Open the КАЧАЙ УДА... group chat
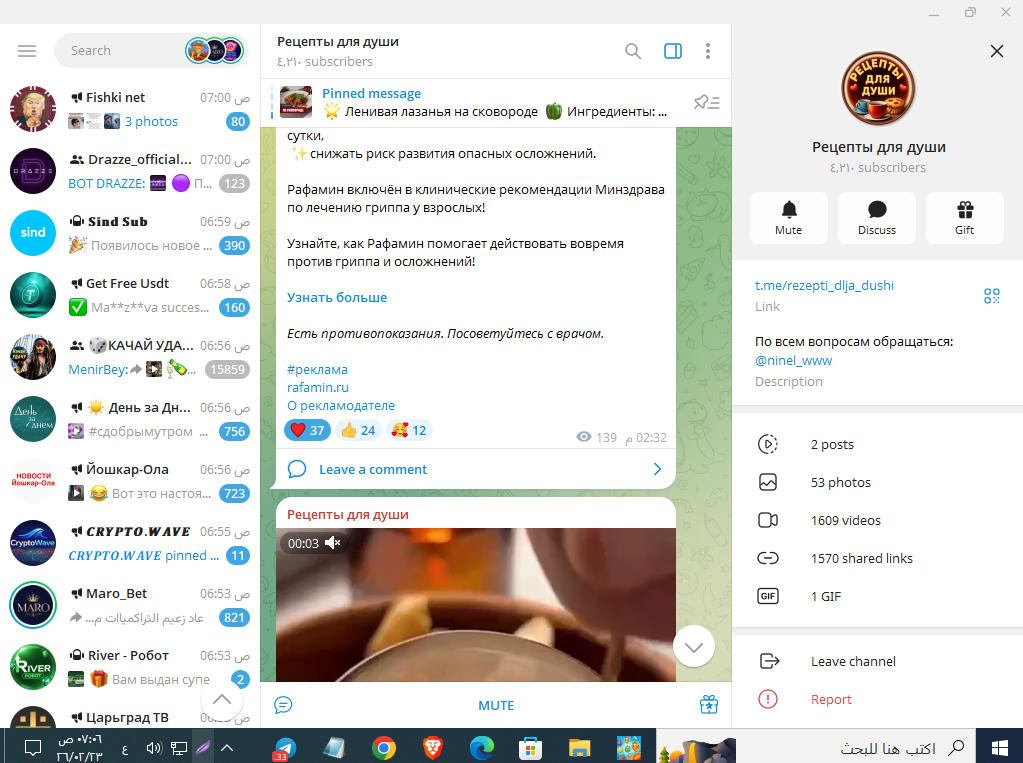Screen dimensions: 1023x763 click(x=130, y=357)
